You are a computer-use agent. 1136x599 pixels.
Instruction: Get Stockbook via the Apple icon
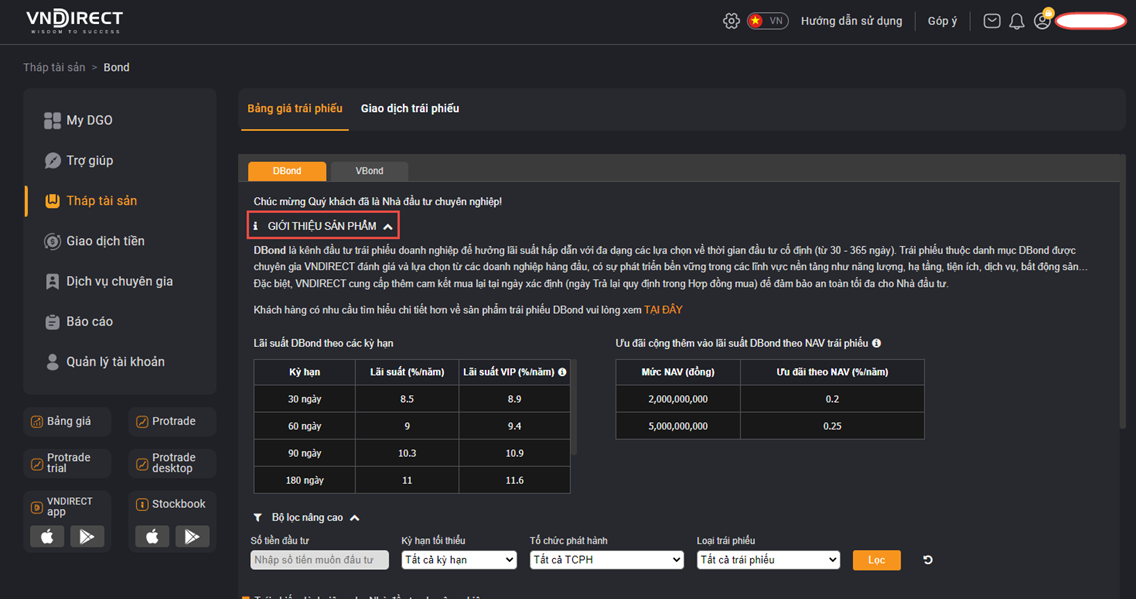[152, 537]
